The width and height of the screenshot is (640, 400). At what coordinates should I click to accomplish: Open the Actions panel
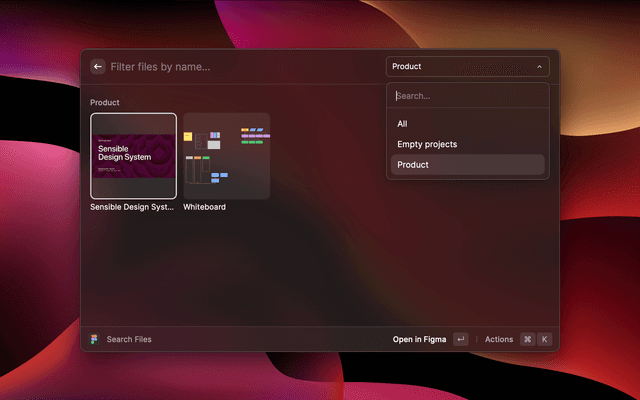click(x=498, y=339)
